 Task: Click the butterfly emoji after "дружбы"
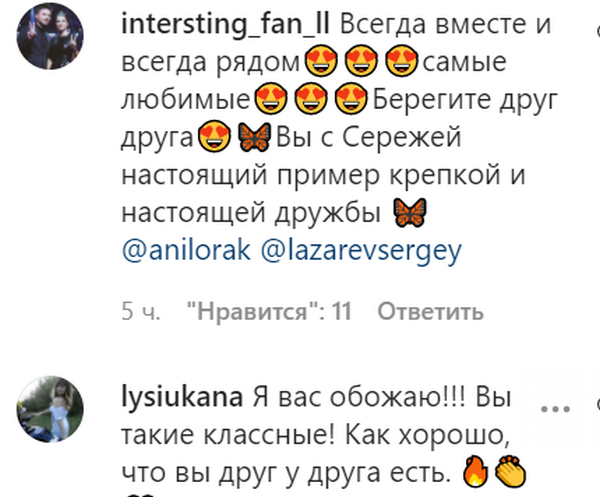click(x=410, y=212)
